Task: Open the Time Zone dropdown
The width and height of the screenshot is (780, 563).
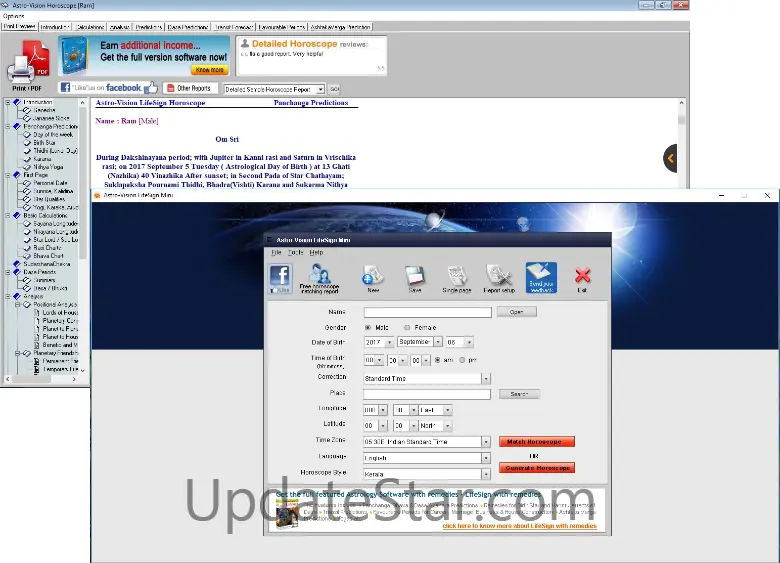Action: 486,442
